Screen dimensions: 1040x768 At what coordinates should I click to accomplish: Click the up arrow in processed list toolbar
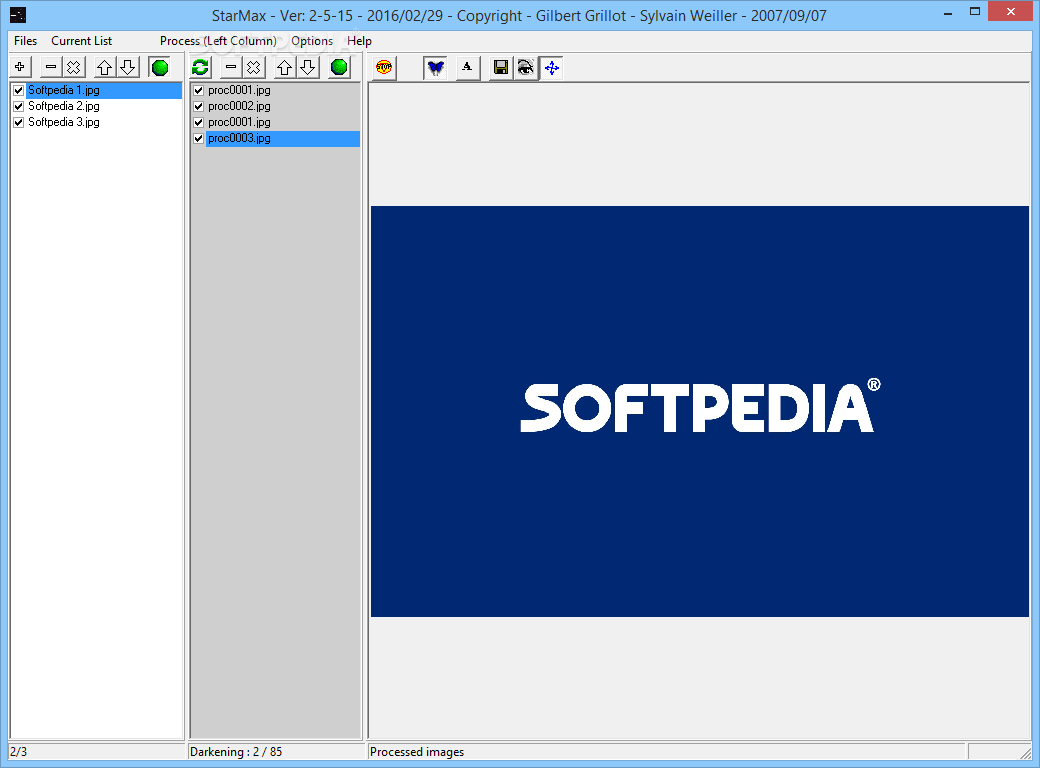(x=285, y=67)
